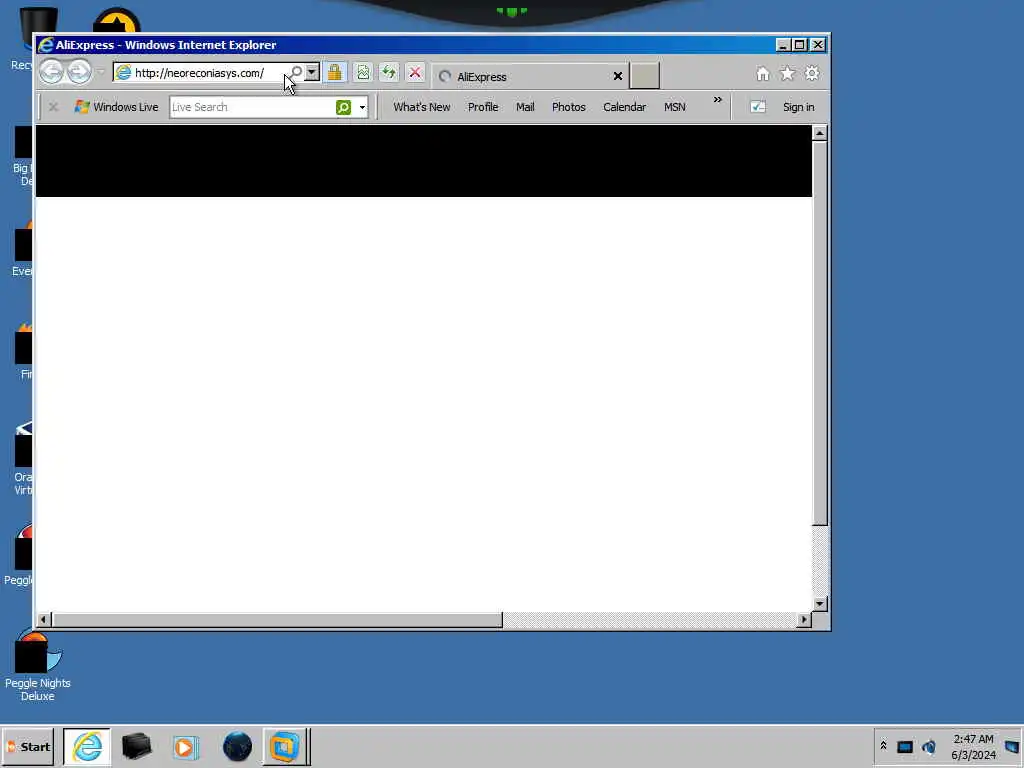The image size is (1024, 768).
Task: Click the Show desktop monitor icon
Action: [x=1012, y=747]
